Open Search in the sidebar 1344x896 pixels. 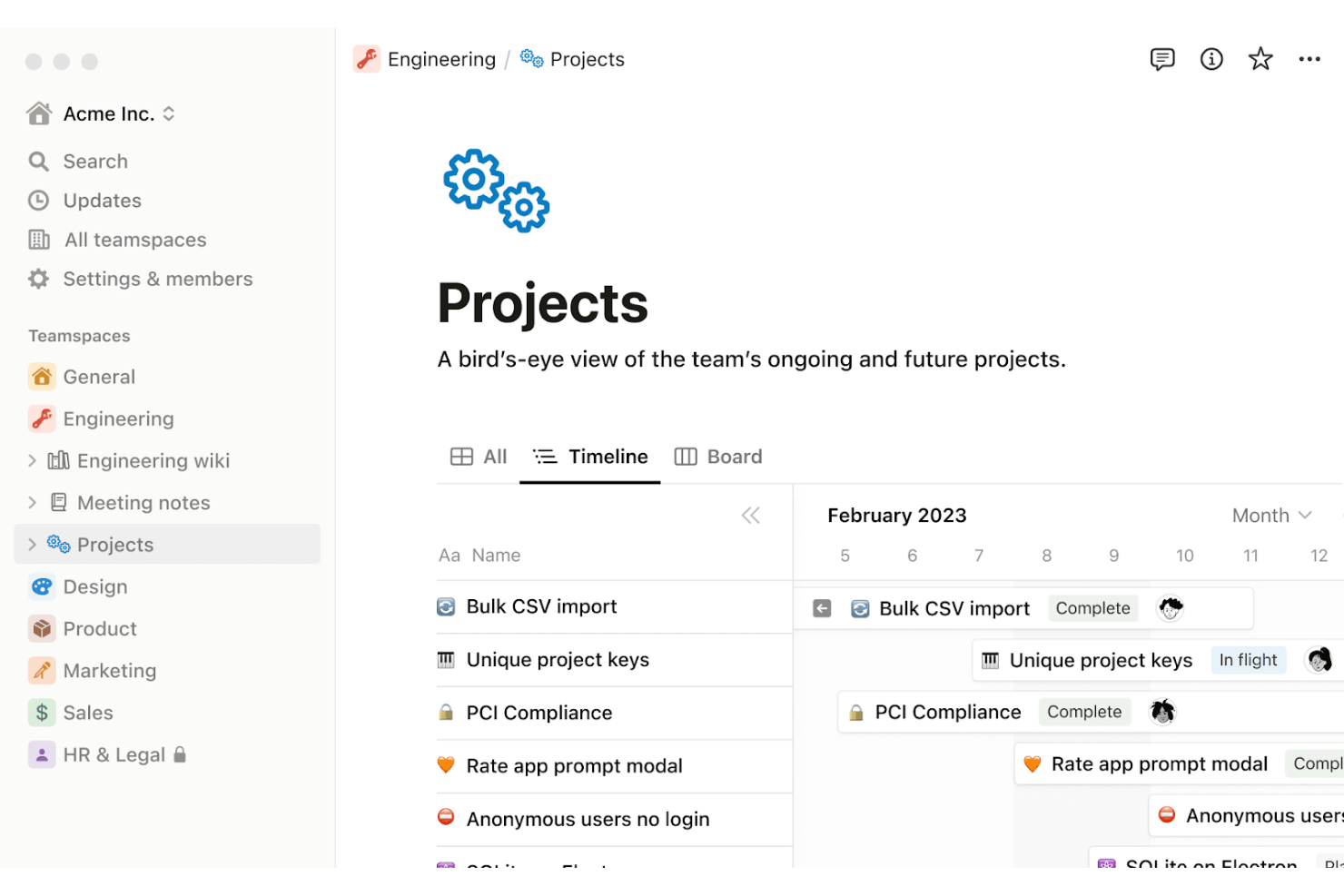pyautogui.click(x=94, y=162)
